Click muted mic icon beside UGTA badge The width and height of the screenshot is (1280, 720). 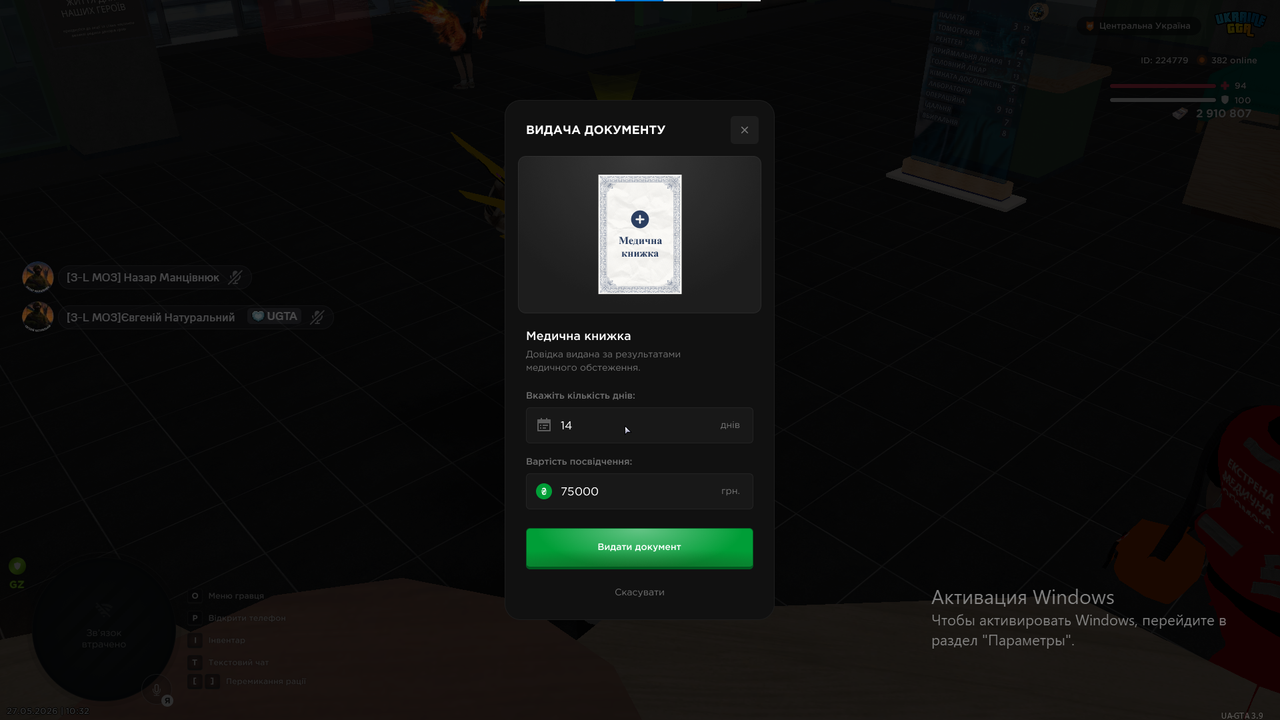click(x=317, y=317)
